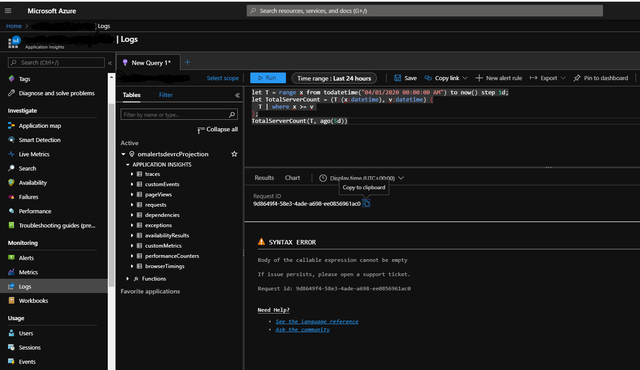Select the performanceCounters table
Screen dimensions: 640x370
(x=172, y=256)
